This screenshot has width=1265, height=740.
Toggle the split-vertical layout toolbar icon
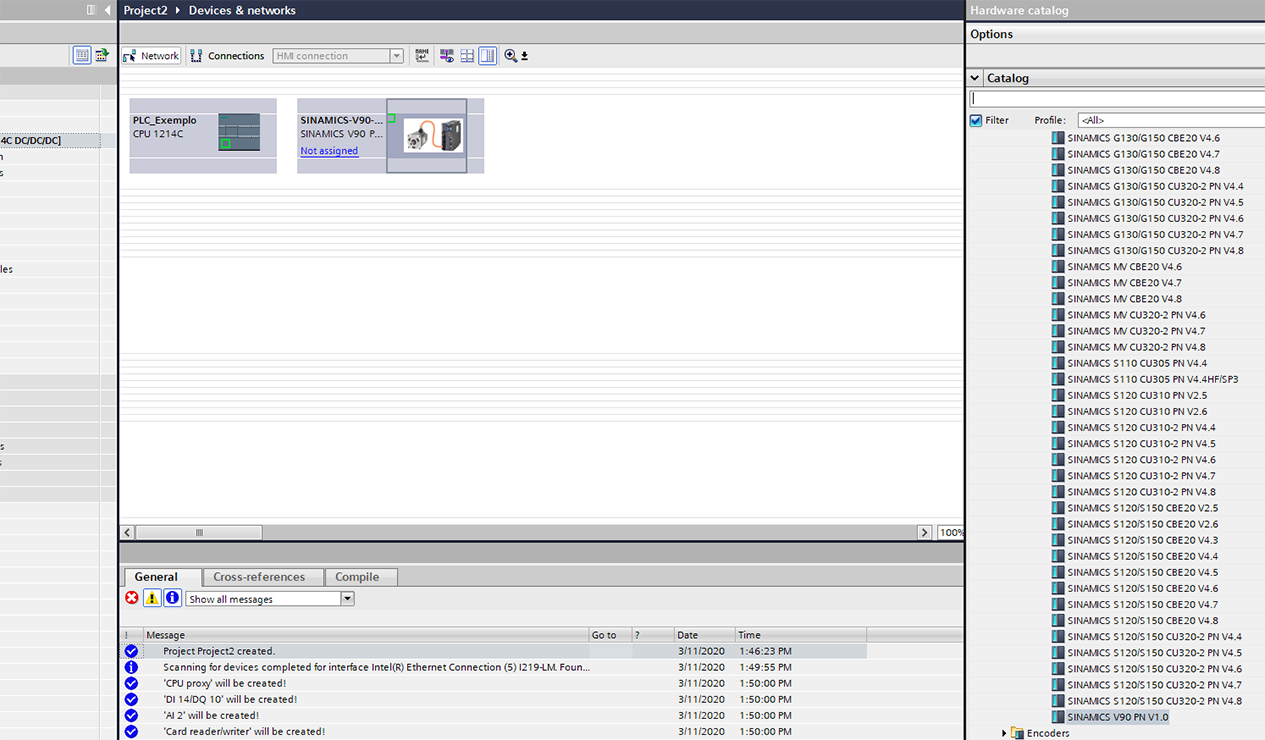pyautogui.click(x=487, y=56)
